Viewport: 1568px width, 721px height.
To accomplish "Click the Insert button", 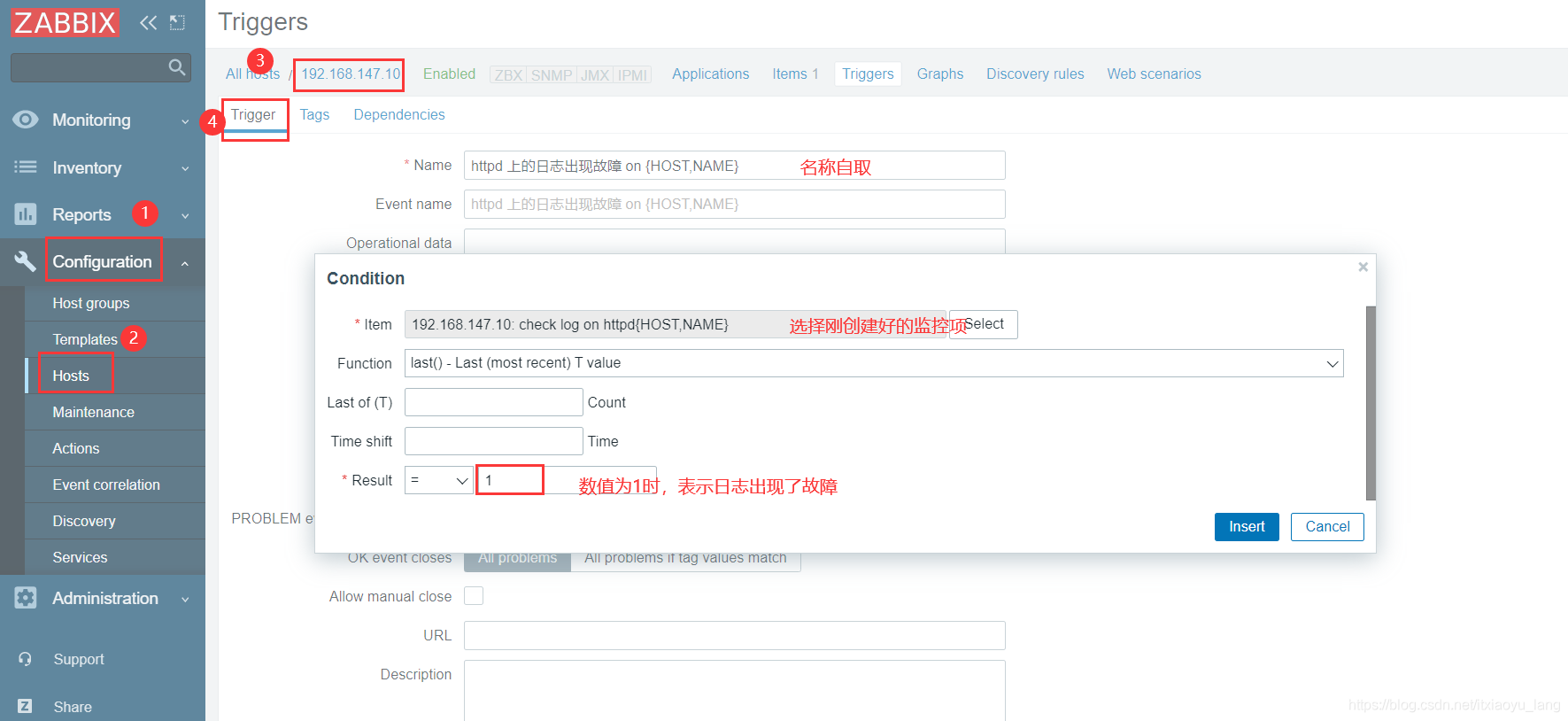I will [1247, 527].
